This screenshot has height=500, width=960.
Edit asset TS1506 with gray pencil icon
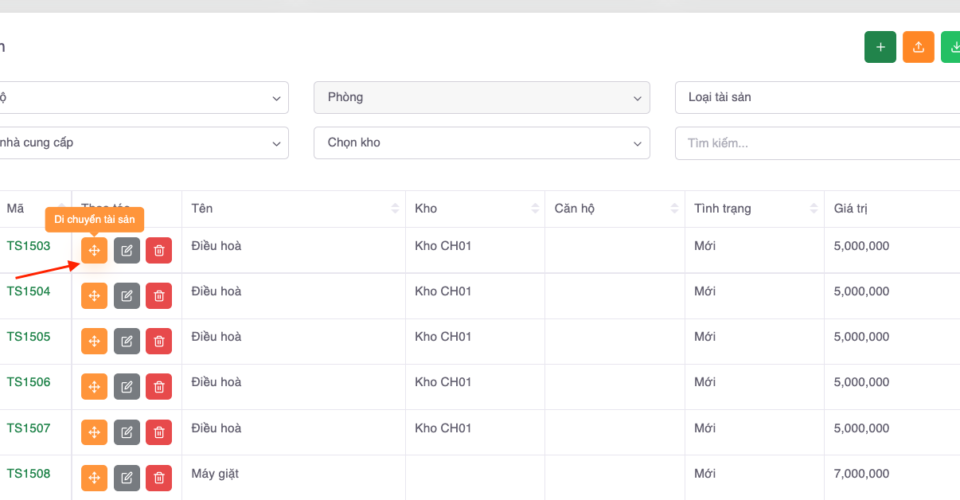[126, 386]
